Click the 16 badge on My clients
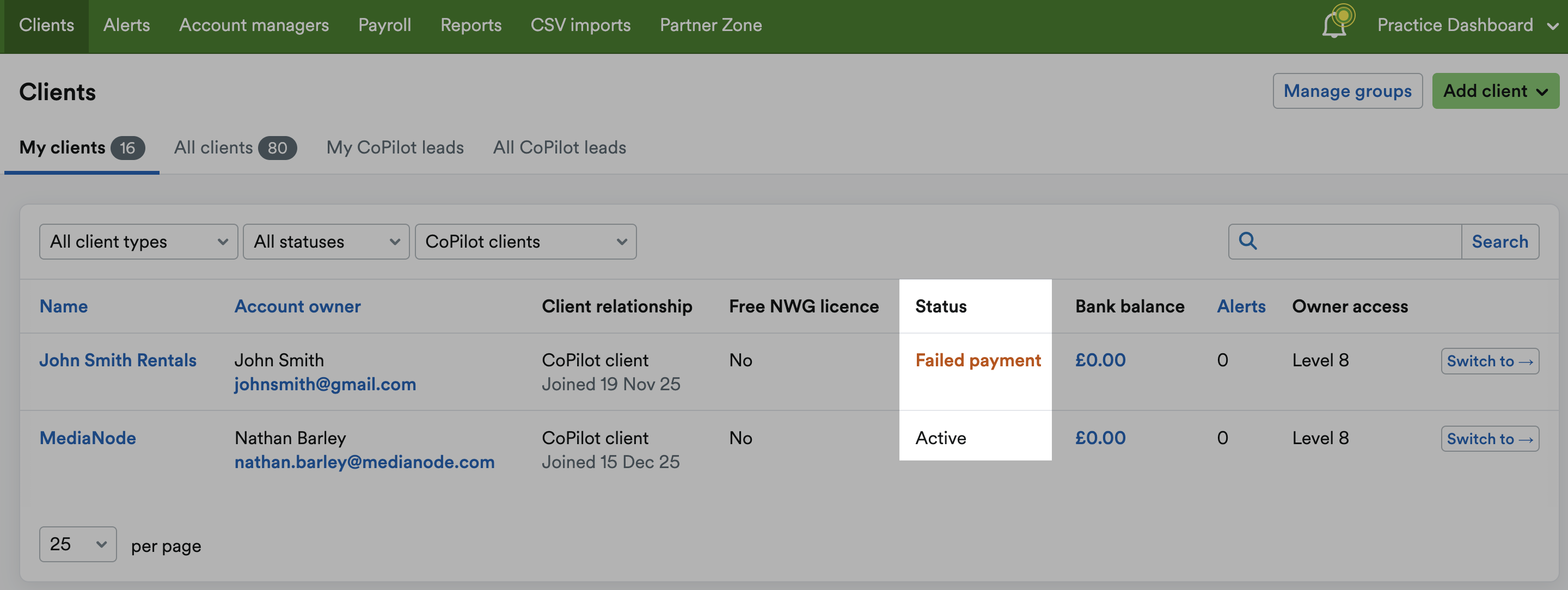 [128, 148]
